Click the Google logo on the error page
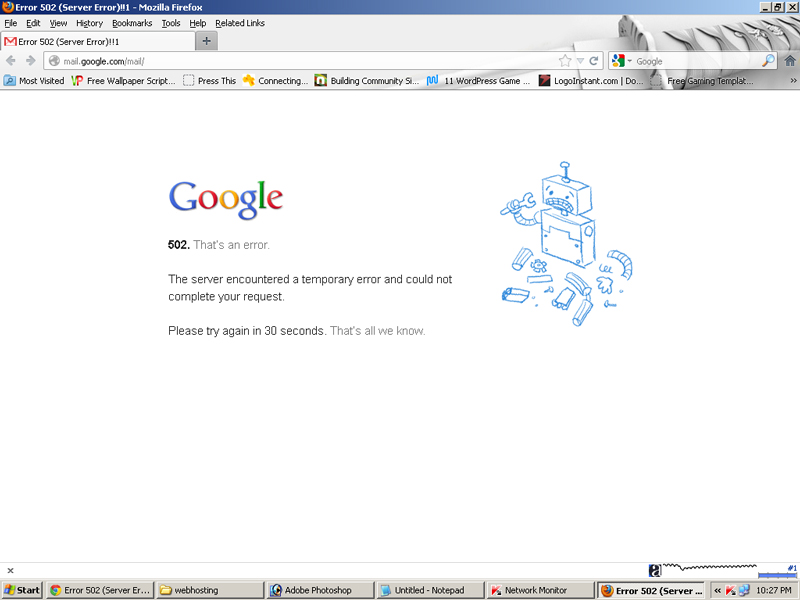 point(226,199)
